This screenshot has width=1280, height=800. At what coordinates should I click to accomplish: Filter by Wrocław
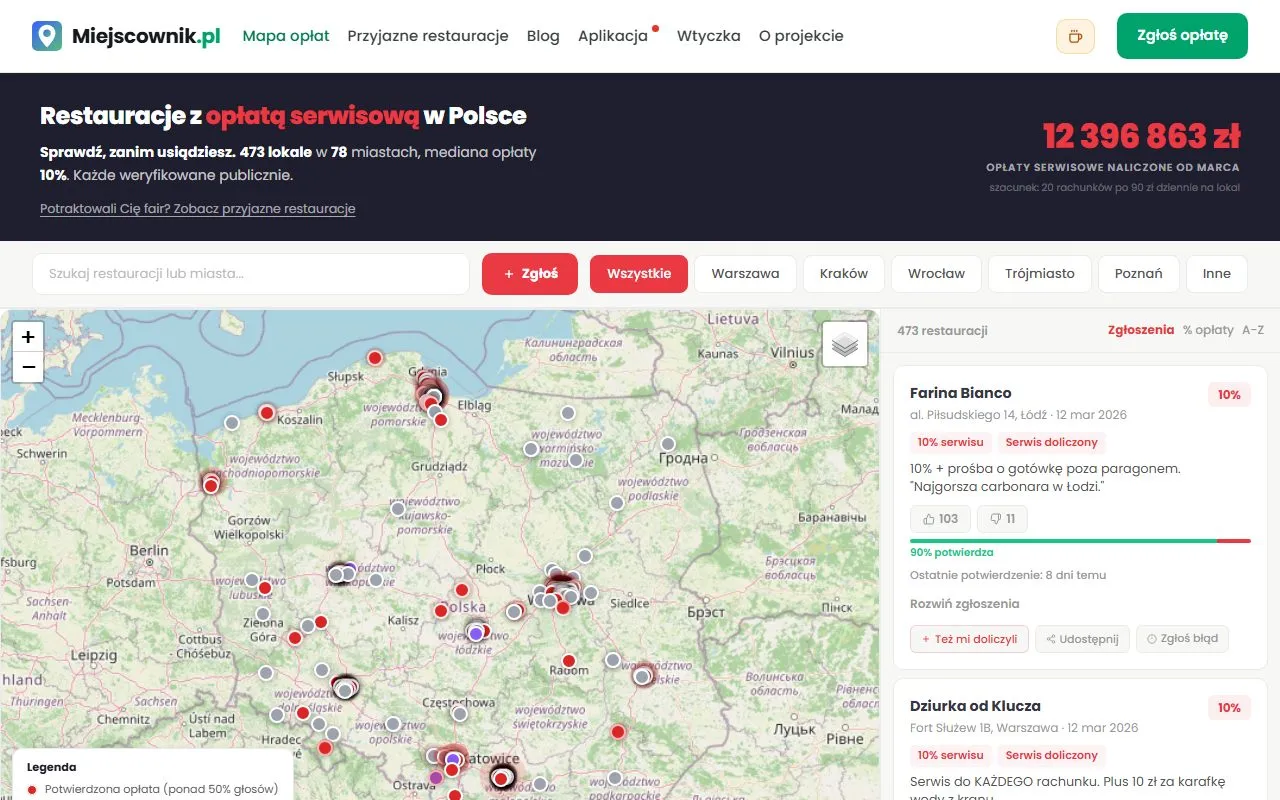tap(937, 274)
